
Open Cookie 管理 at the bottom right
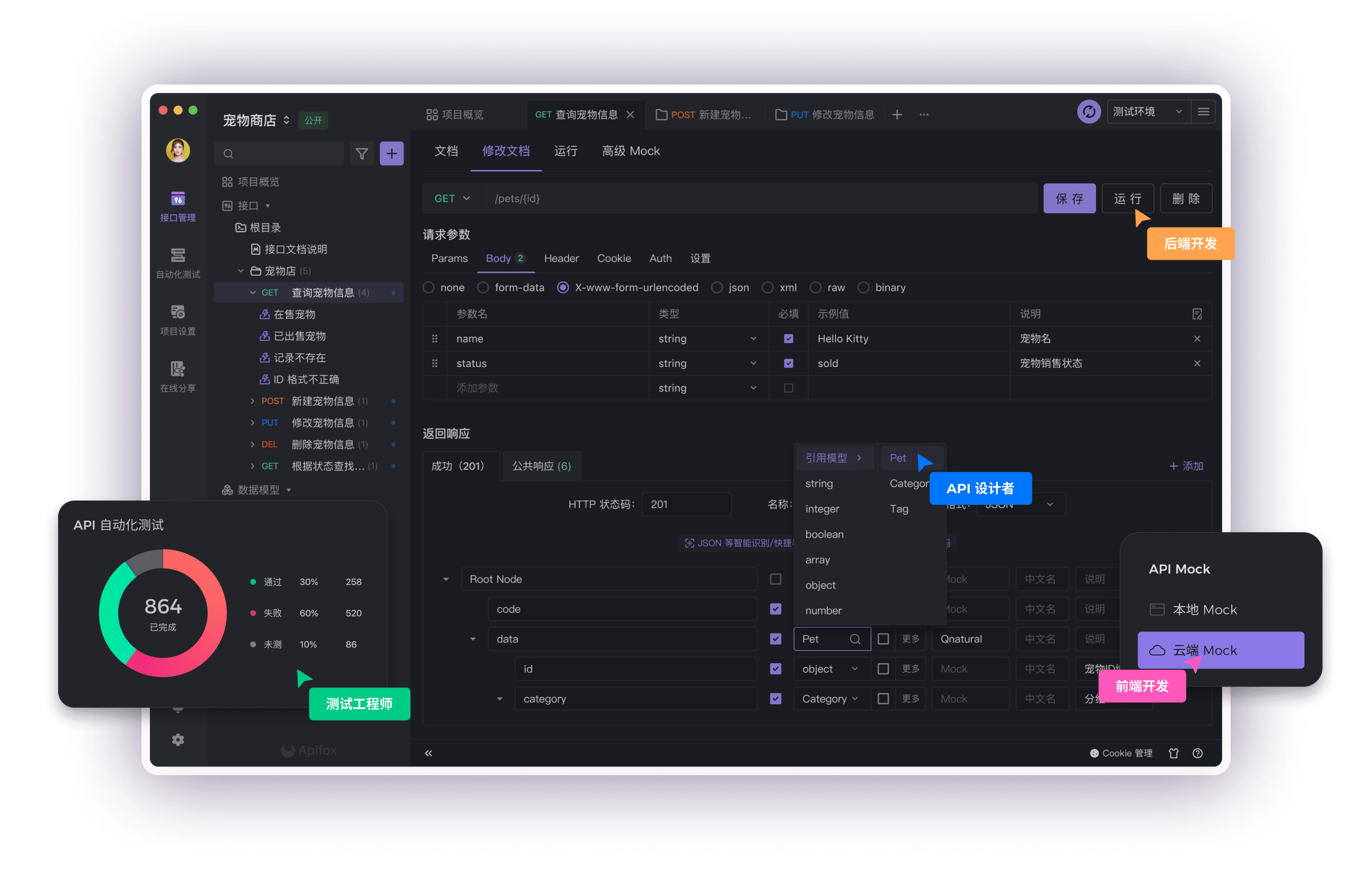pos(1120,753)
